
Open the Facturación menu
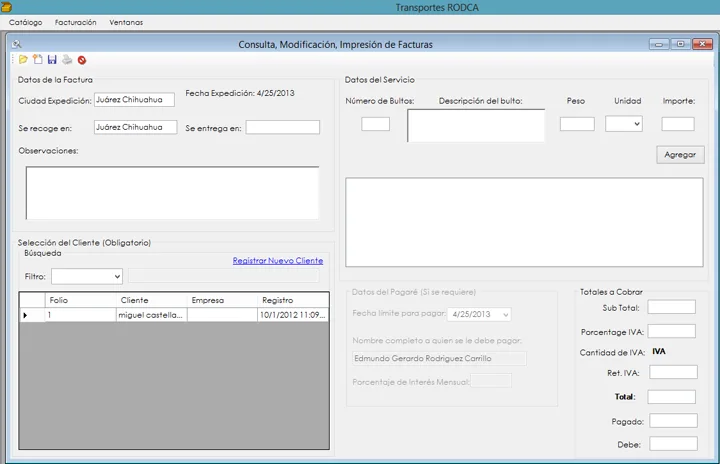pyautogui.click(x=75, y=22)
